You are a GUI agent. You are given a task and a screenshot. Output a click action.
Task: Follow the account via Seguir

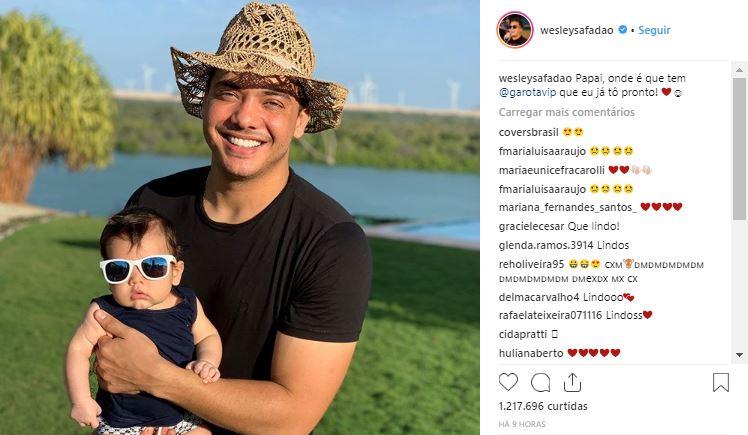tap(654, 30)
